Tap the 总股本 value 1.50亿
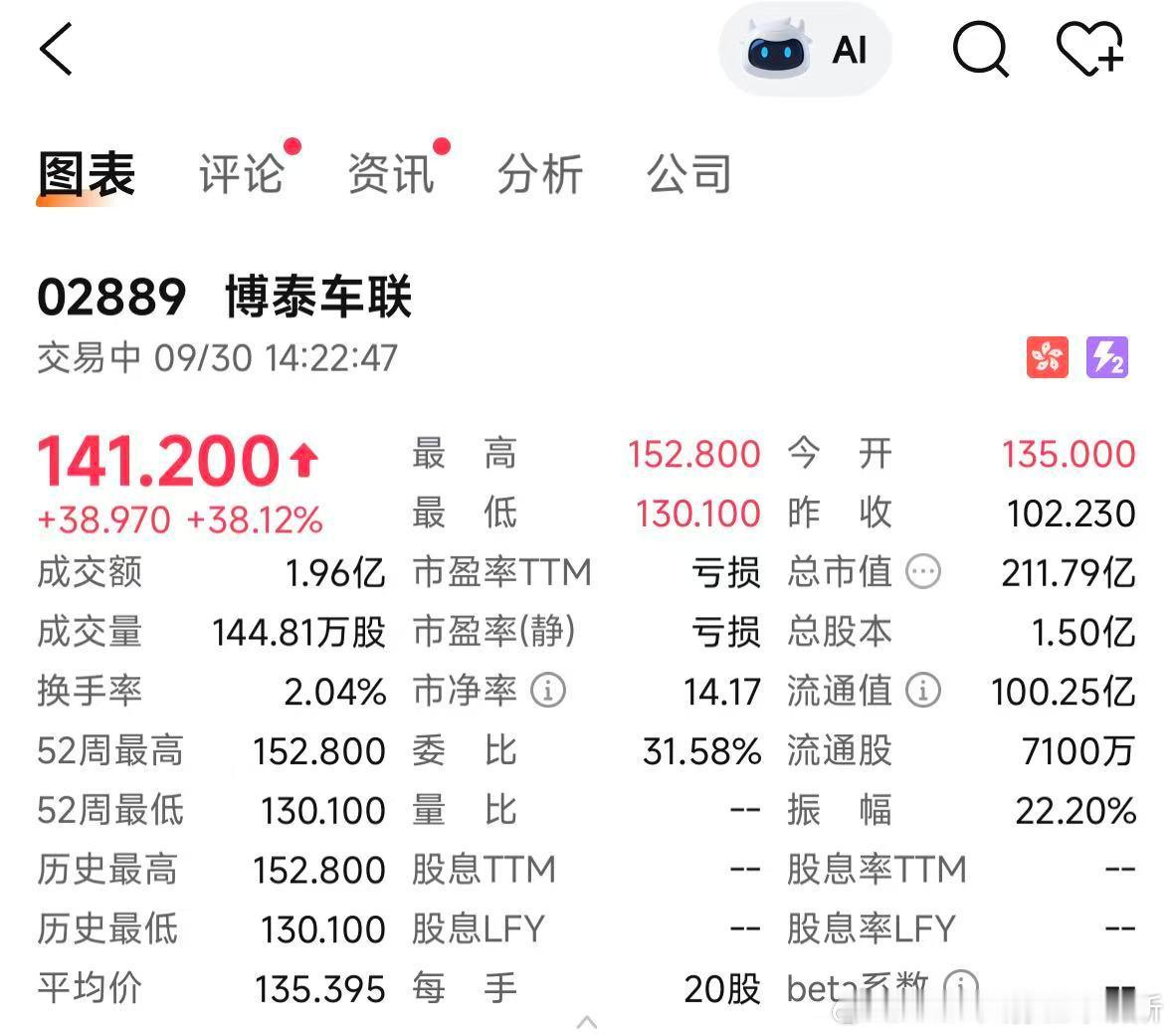1173x1036 pixels. click(1084, 633)
